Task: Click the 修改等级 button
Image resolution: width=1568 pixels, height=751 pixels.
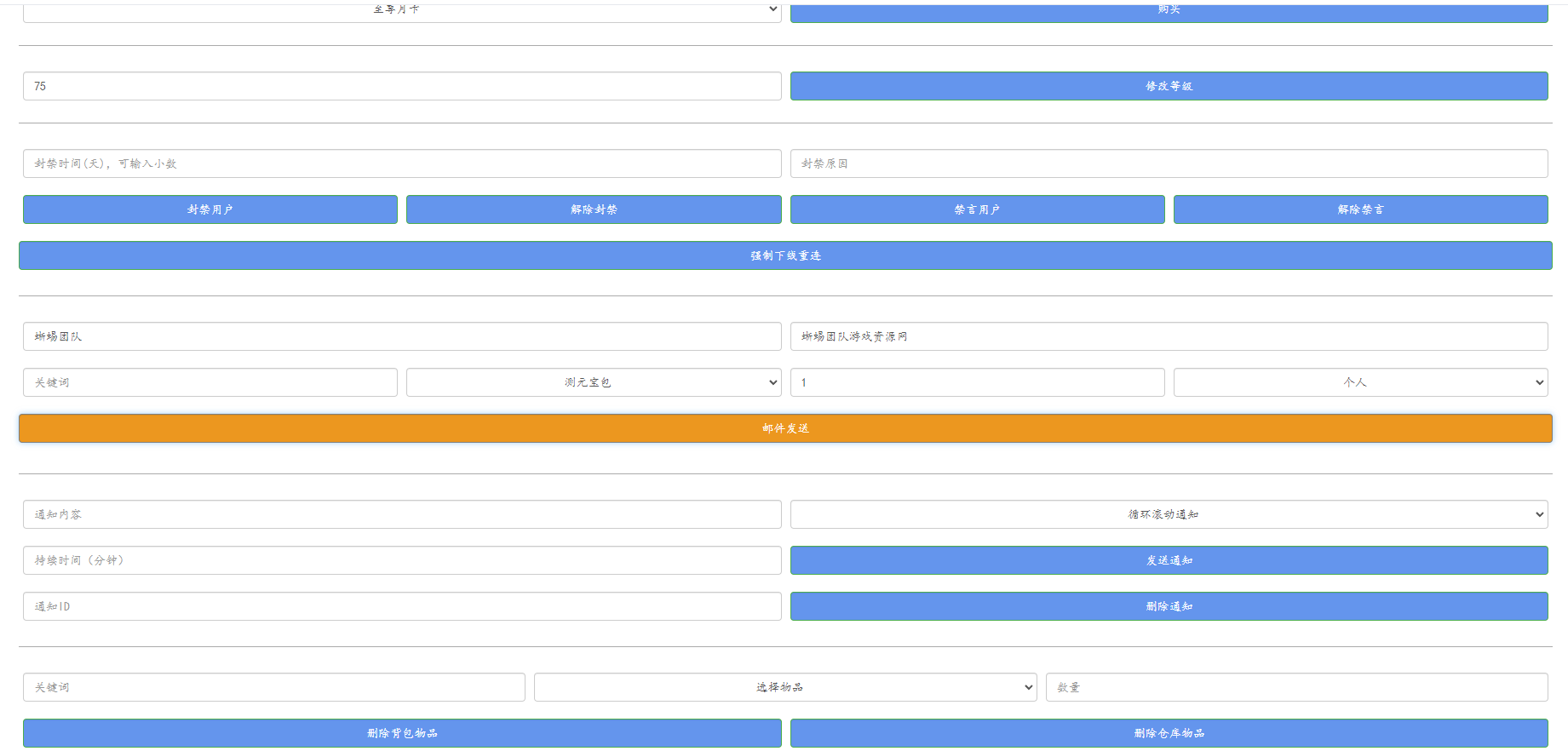Action: [x=1169, y=86]
